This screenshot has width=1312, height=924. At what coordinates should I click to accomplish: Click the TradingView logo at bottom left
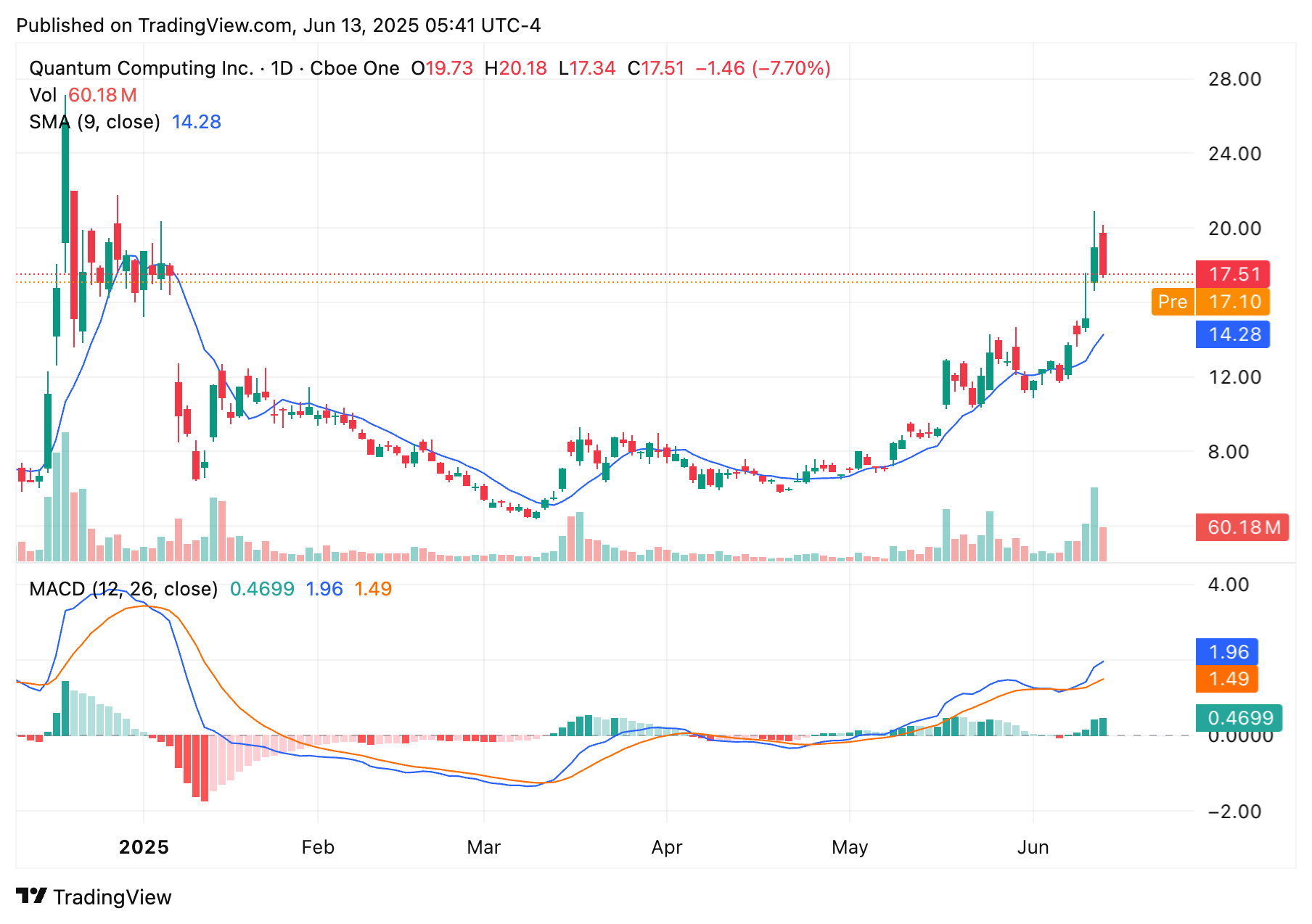click(x=94, y=897)
